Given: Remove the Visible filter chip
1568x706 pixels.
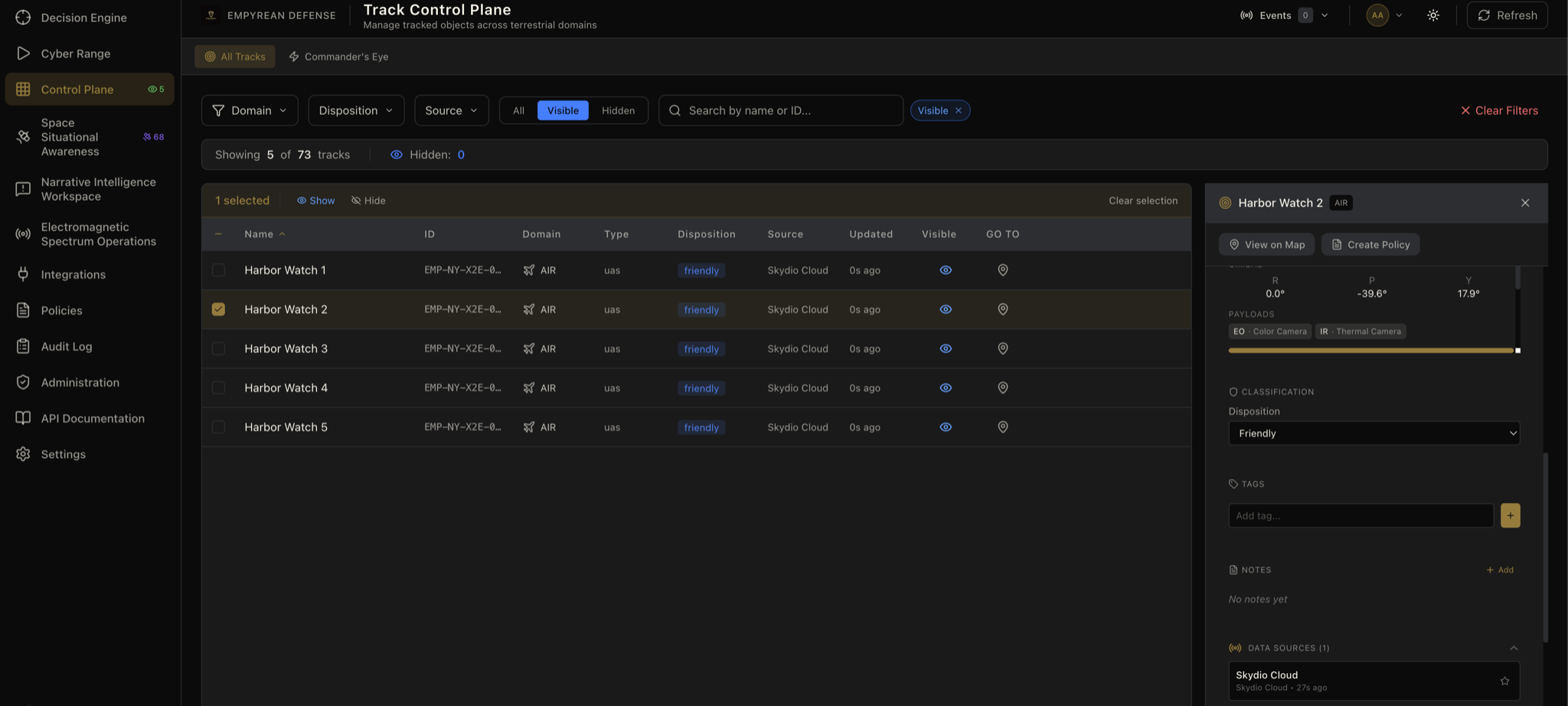Looking at the screenshot, I should pos(958,110).
